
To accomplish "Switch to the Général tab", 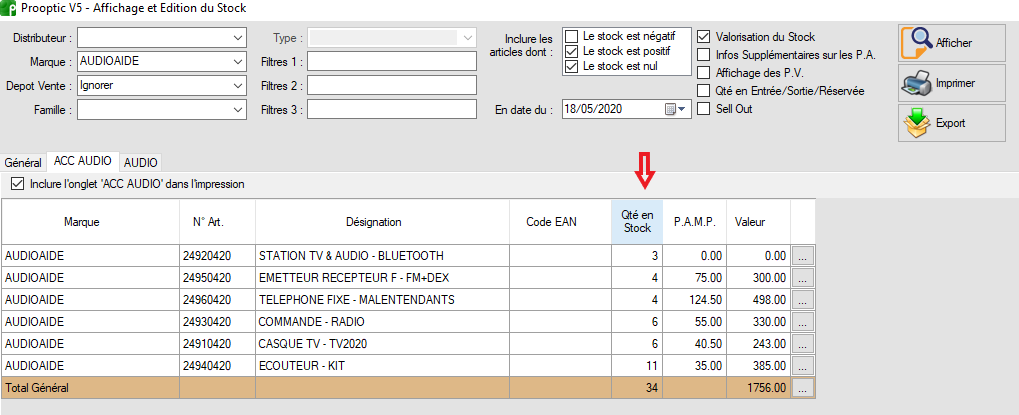I will click(x=23, y=162).
